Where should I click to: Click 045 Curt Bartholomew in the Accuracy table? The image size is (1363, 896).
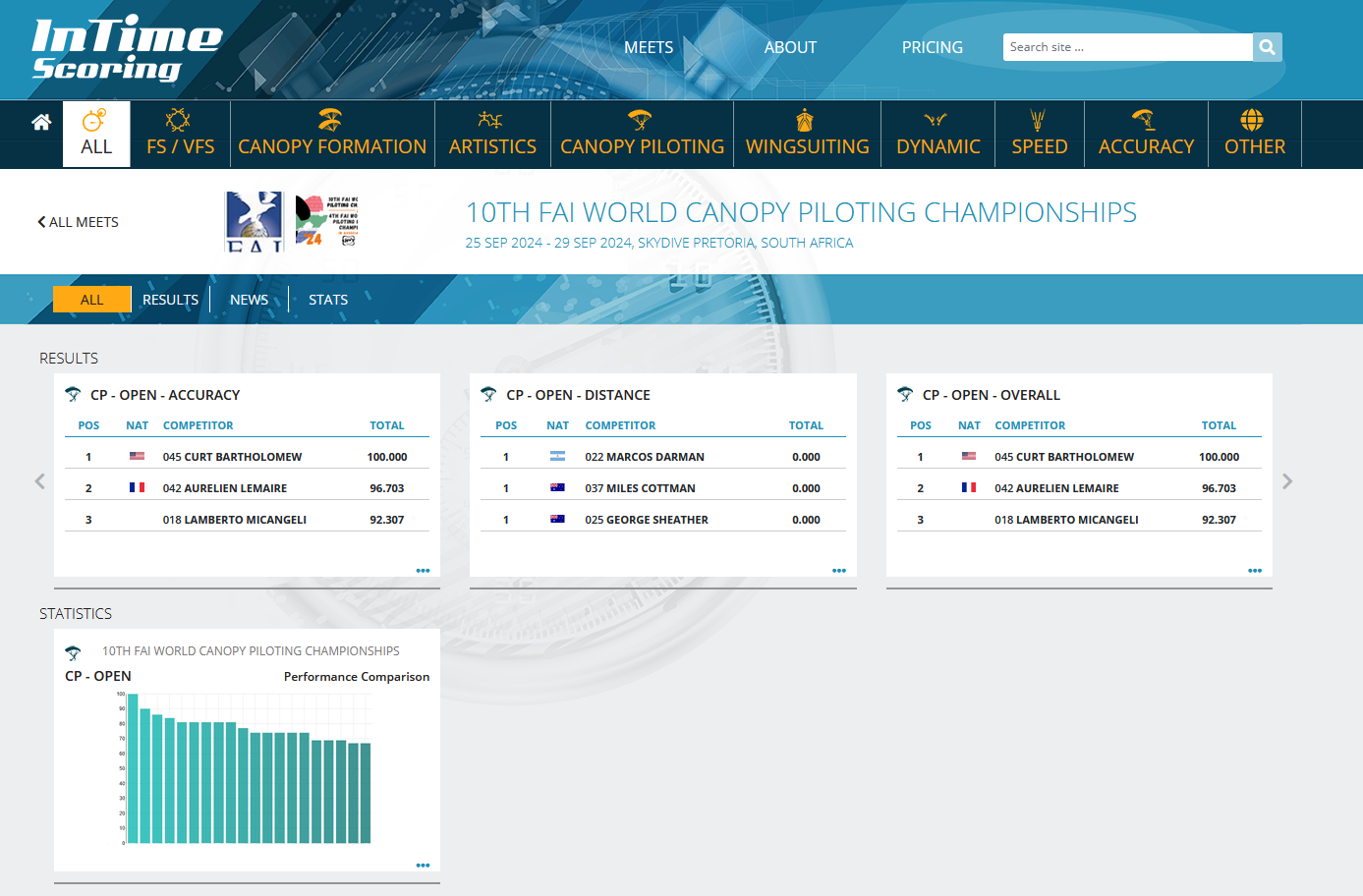pos(232,457)
